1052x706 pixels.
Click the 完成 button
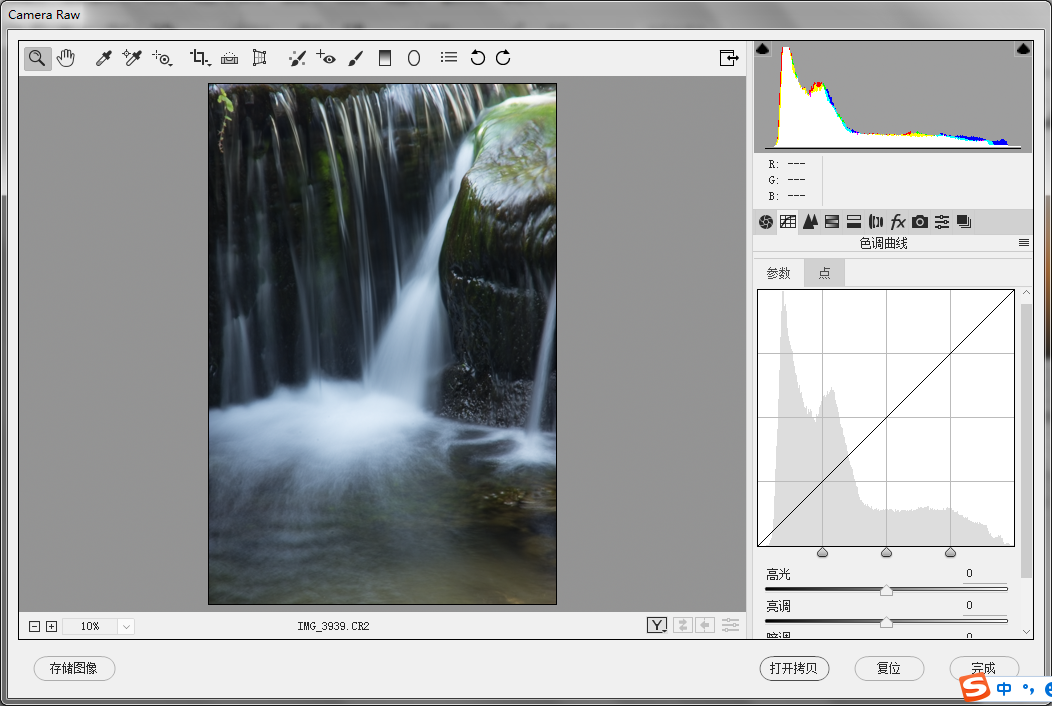tap(984, 666)
